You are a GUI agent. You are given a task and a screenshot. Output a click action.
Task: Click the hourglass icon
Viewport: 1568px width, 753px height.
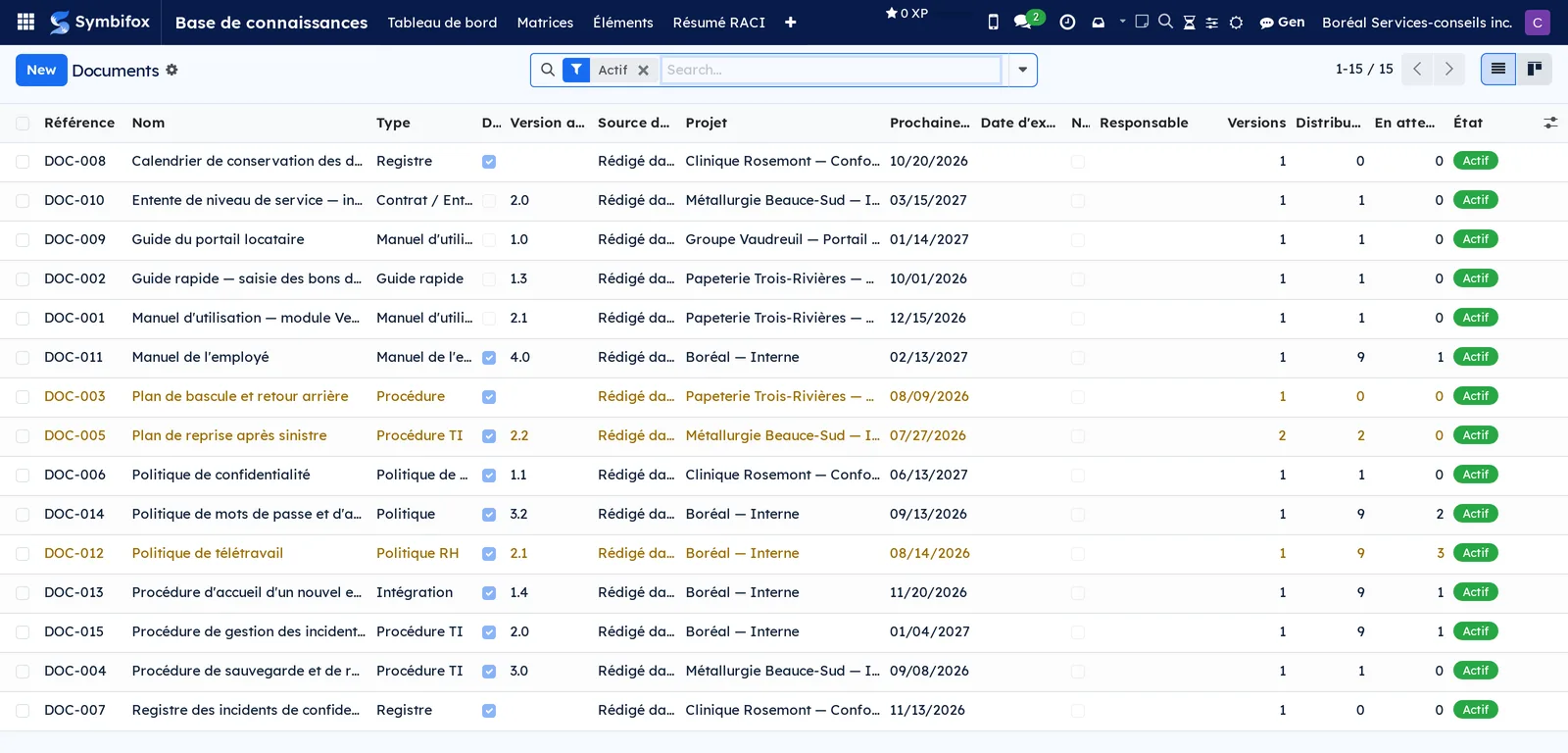[x=1190, y=22]
